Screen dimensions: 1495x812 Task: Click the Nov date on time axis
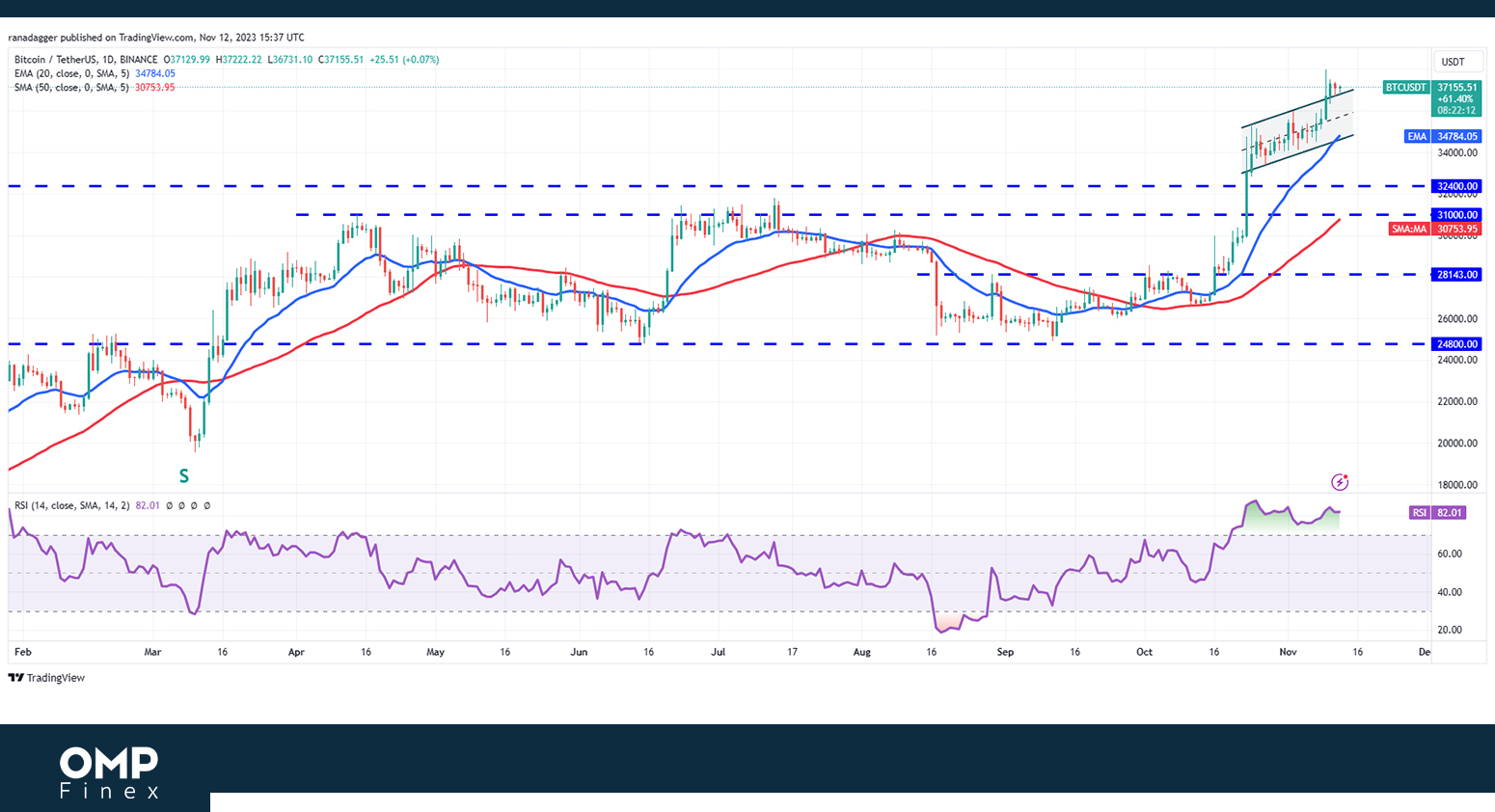[1288, 652]
